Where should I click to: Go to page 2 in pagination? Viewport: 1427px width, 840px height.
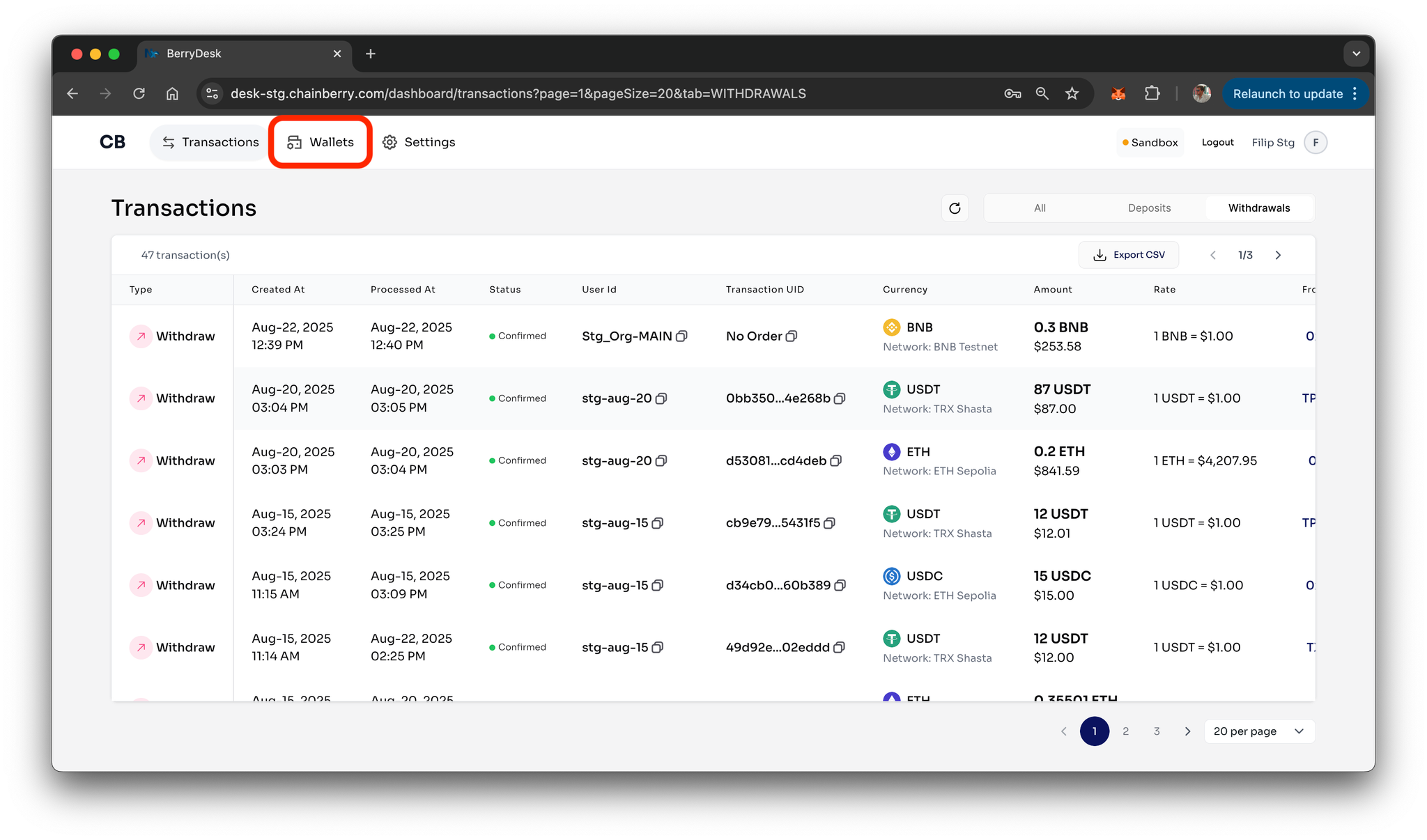pyautogui.click(x=1125, y=731)
